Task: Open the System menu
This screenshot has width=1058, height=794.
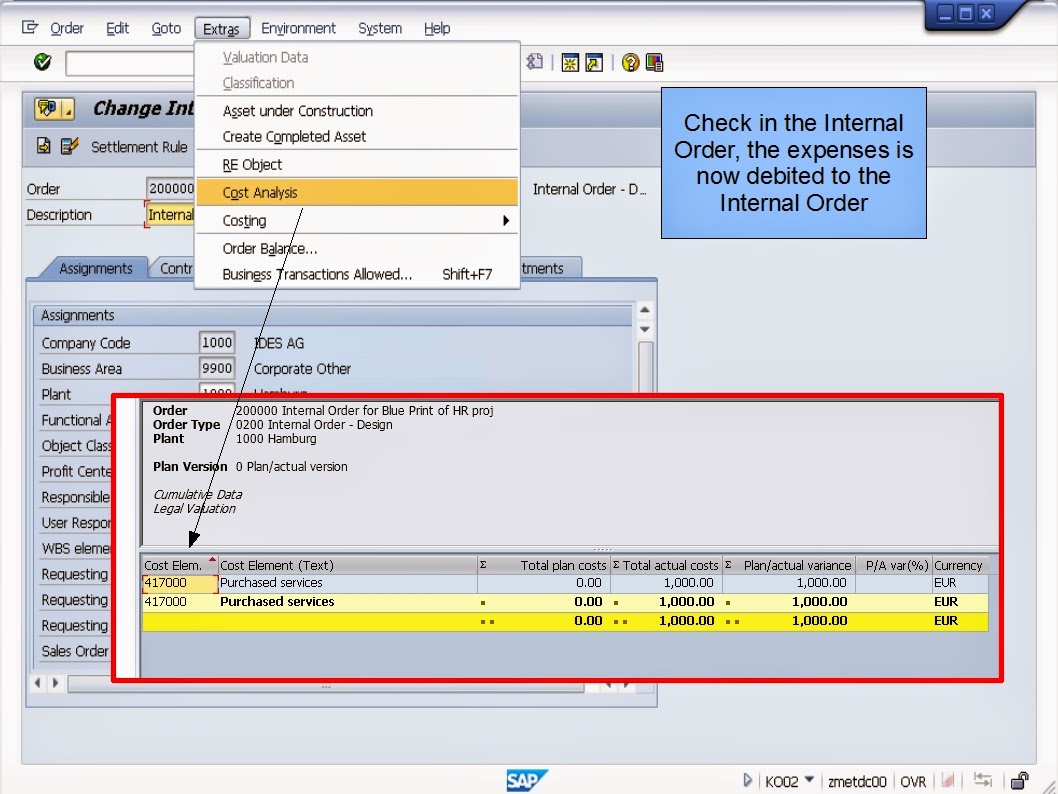Action: point(380,28)
